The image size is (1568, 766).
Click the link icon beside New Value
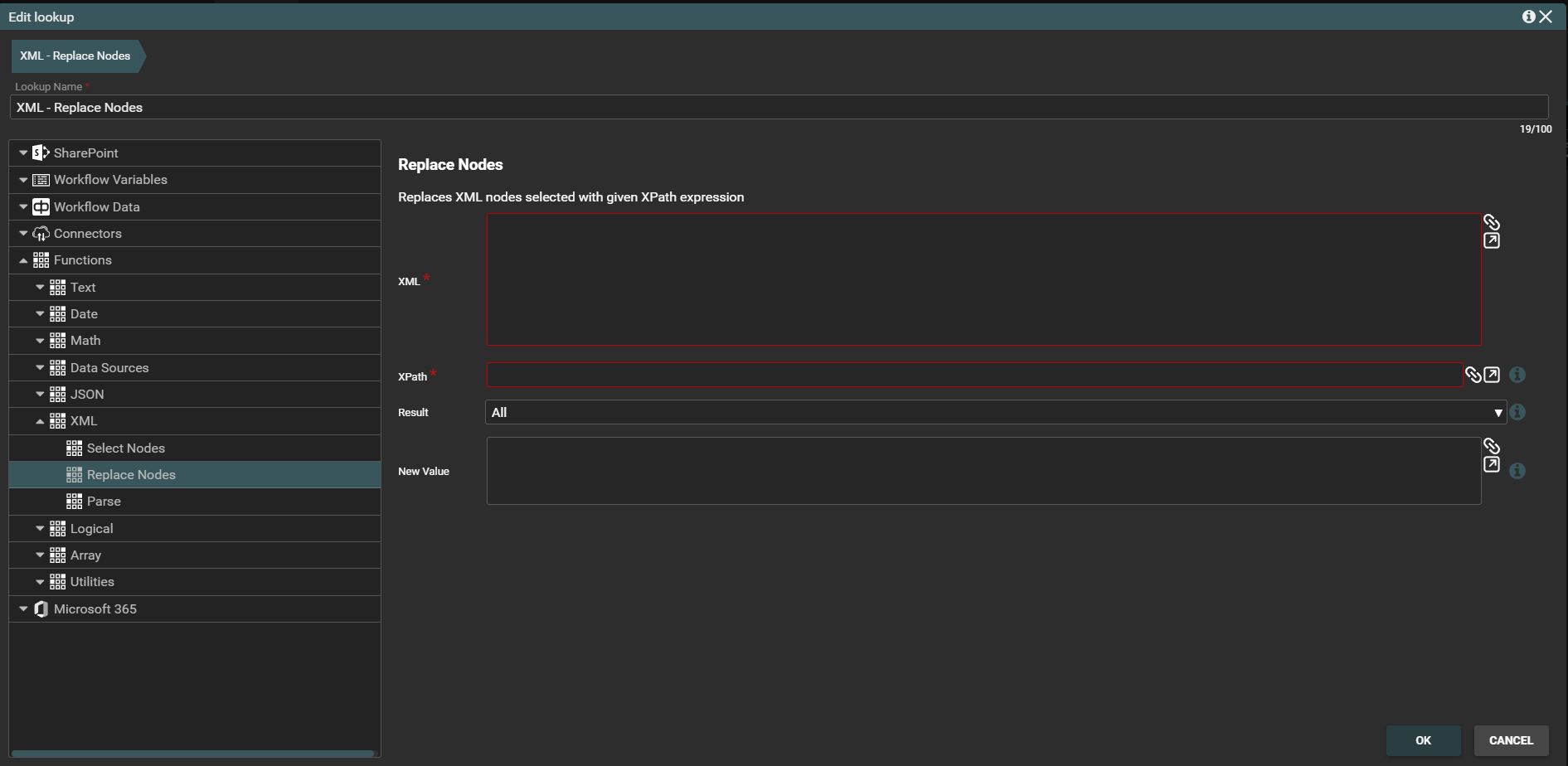coord(1491,446)
